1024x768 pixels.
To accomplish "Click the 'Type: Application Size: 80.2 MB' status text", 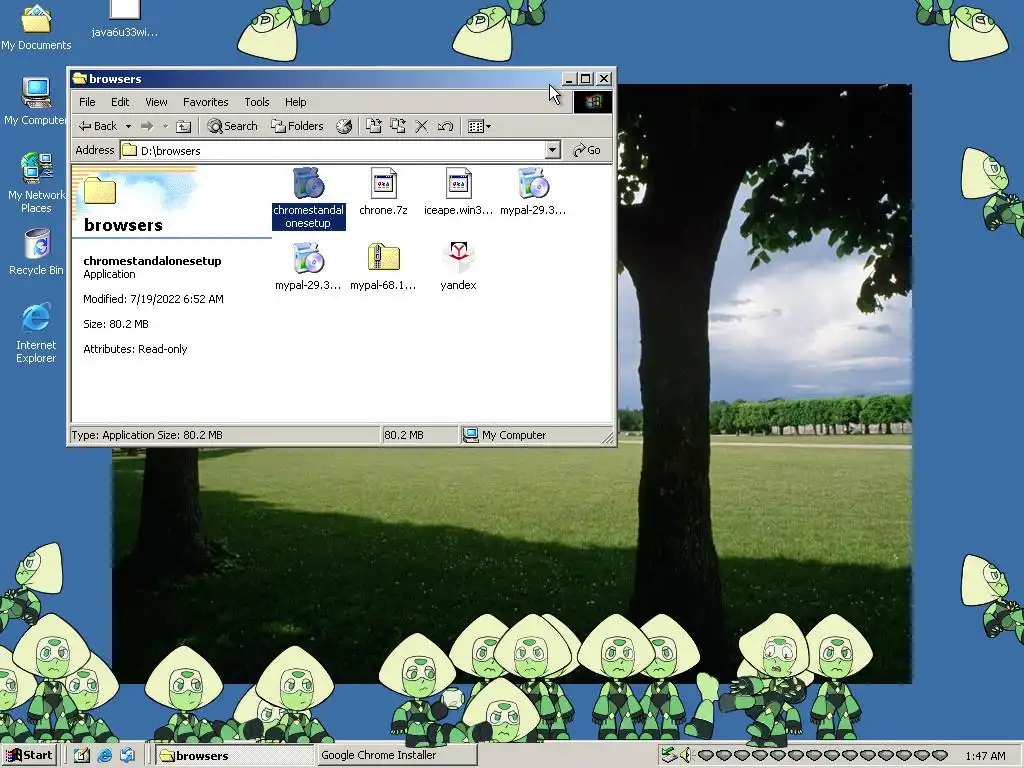I will [147, 435].
